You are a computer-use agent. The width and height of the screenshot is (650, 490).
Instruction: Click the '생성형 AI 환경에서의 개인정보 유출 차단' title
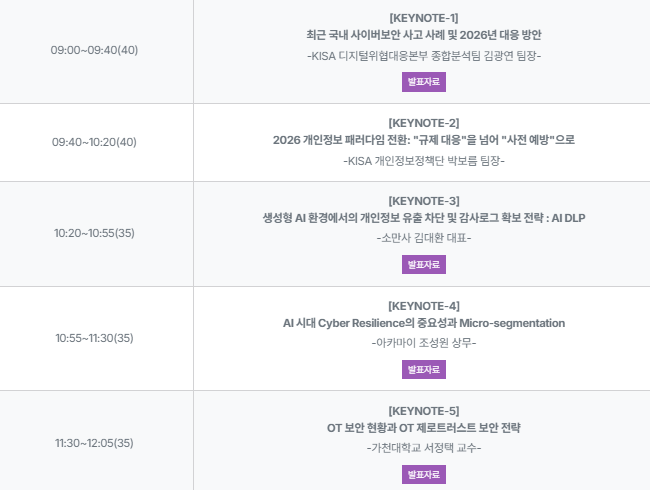423,218
